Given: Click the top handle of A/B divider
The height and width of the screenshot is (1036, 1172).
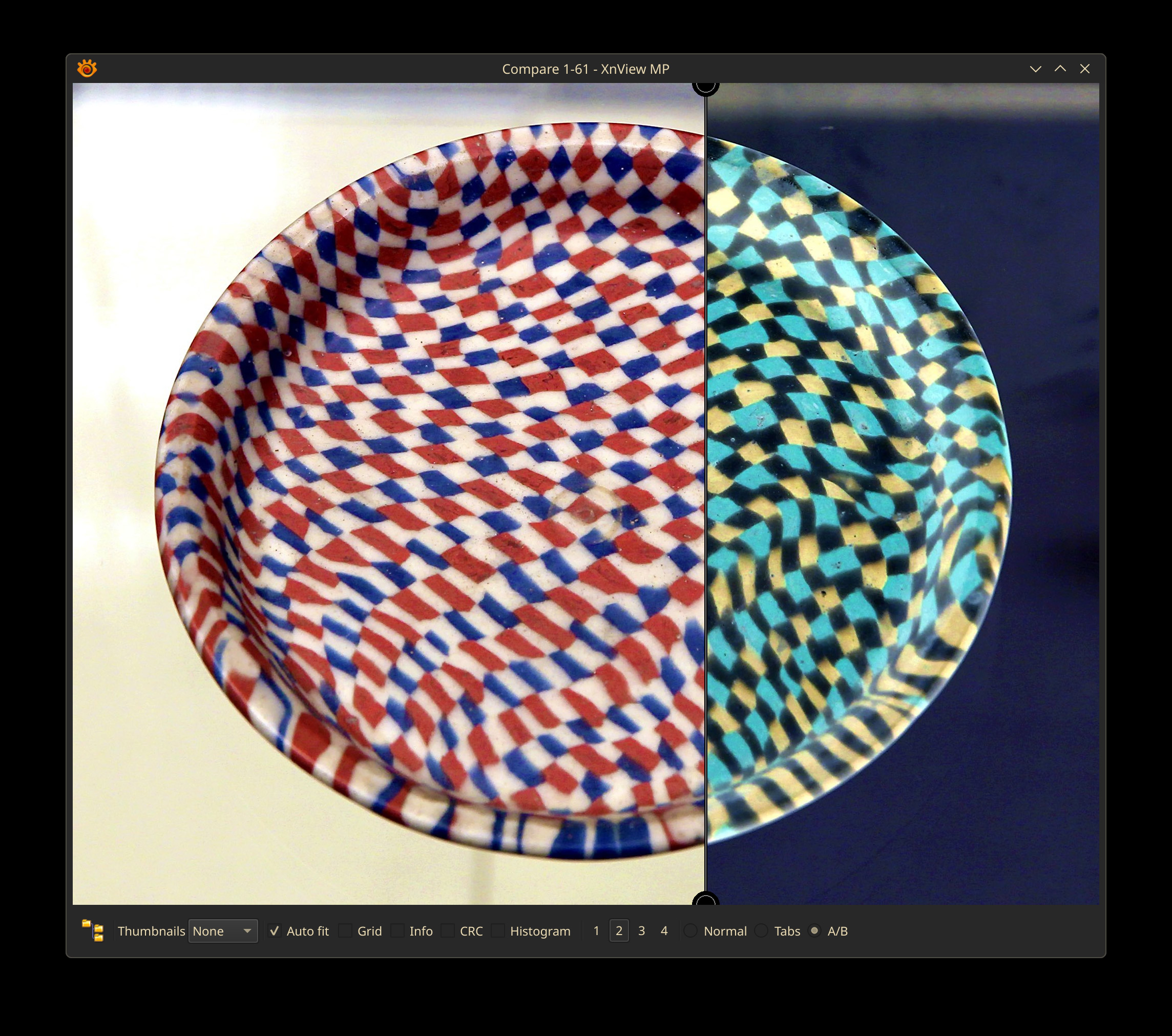Looking at the screenshot, I should click(705, 87).
